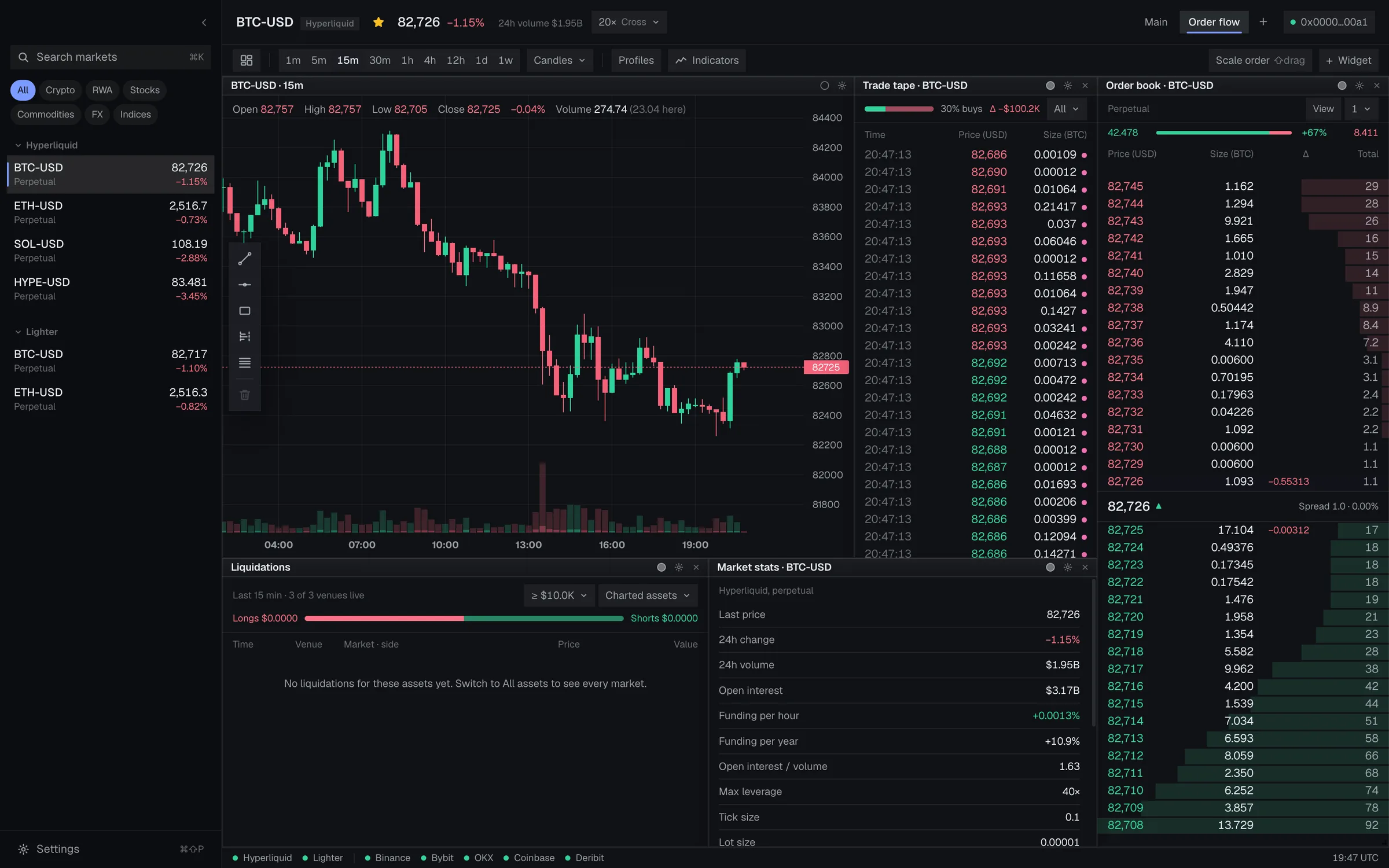Image resolution: width=1389 pixels, height=868 pixels.
Task: Open Order book panel settings gear
Action: tap(1359, 86)
